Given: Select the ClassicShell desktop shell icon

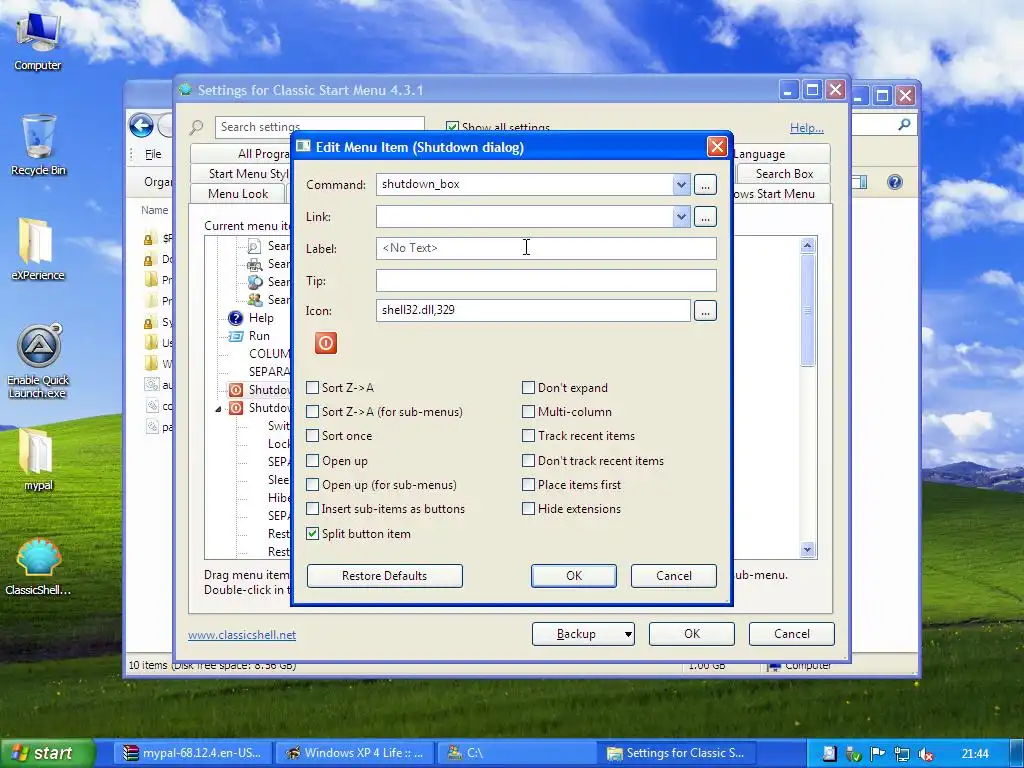Looking at the screenshot, I should (x=38, y=566).
